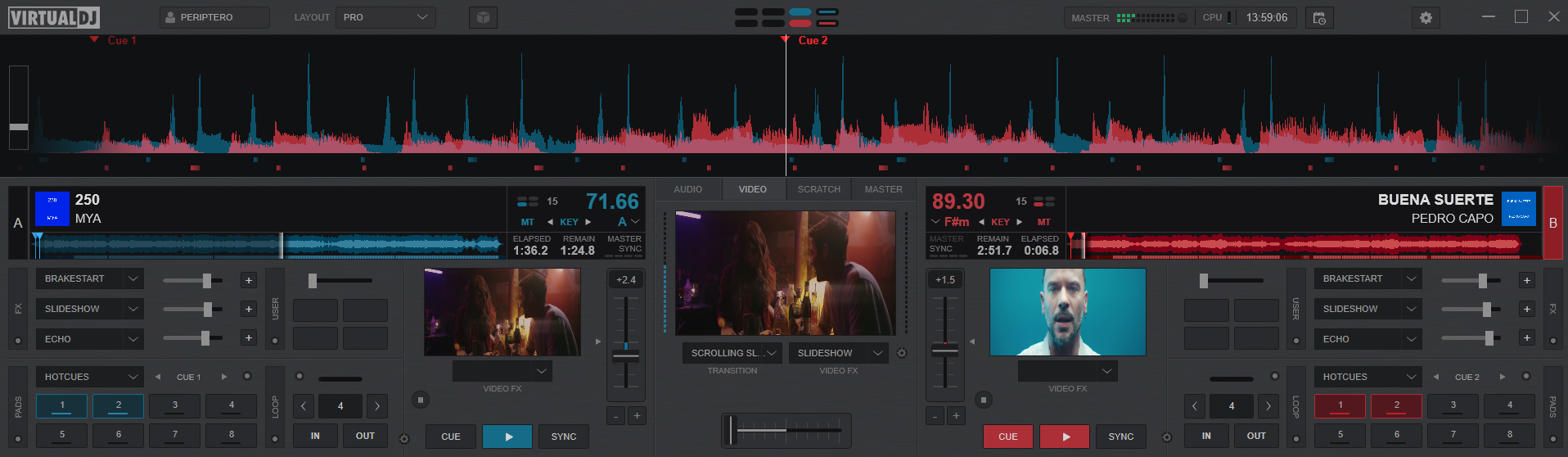Click deck B stop button icon
Screen dimensions: 1568x457
(984, 400)
